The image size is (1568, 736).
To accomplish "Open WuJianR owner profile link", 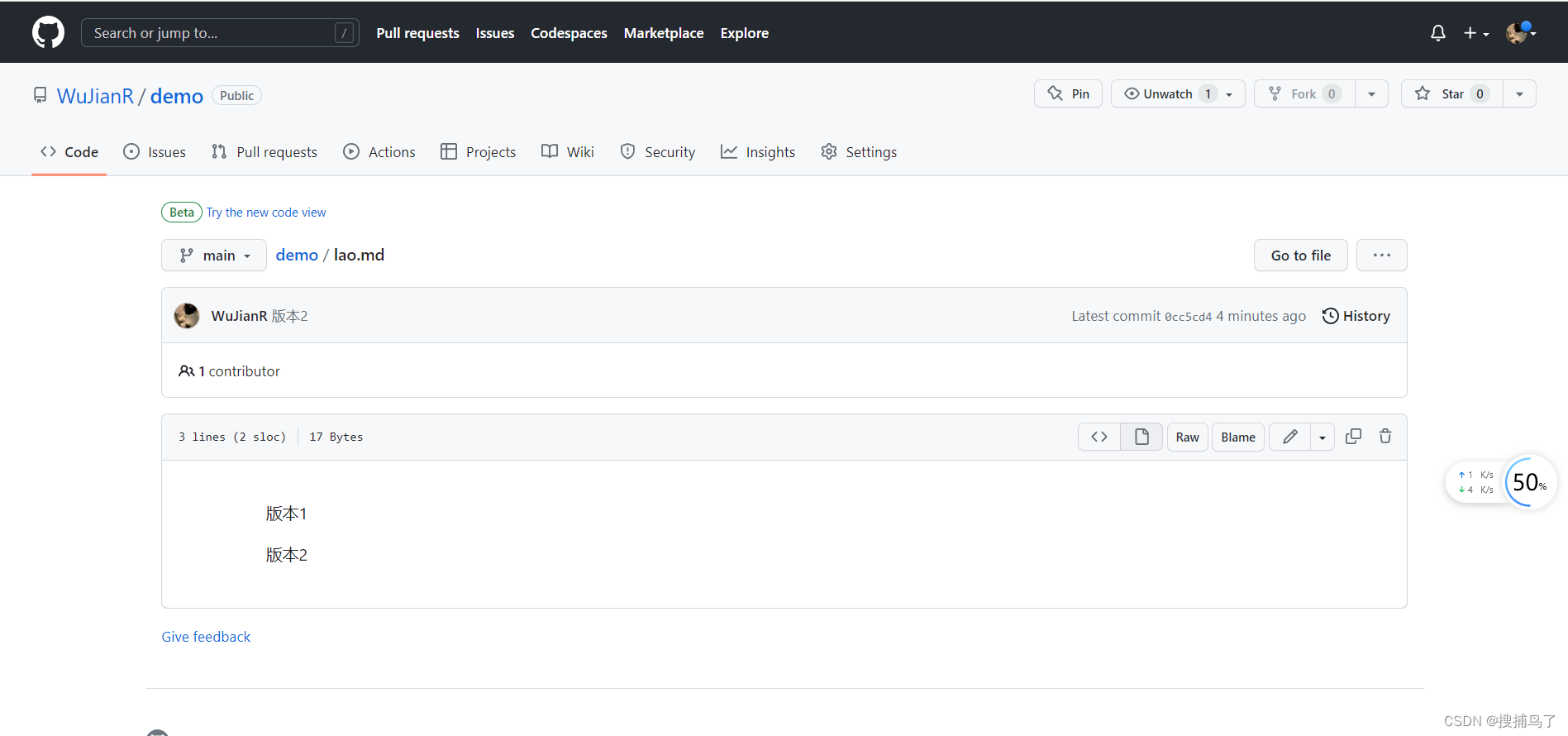I will [95, 96].
